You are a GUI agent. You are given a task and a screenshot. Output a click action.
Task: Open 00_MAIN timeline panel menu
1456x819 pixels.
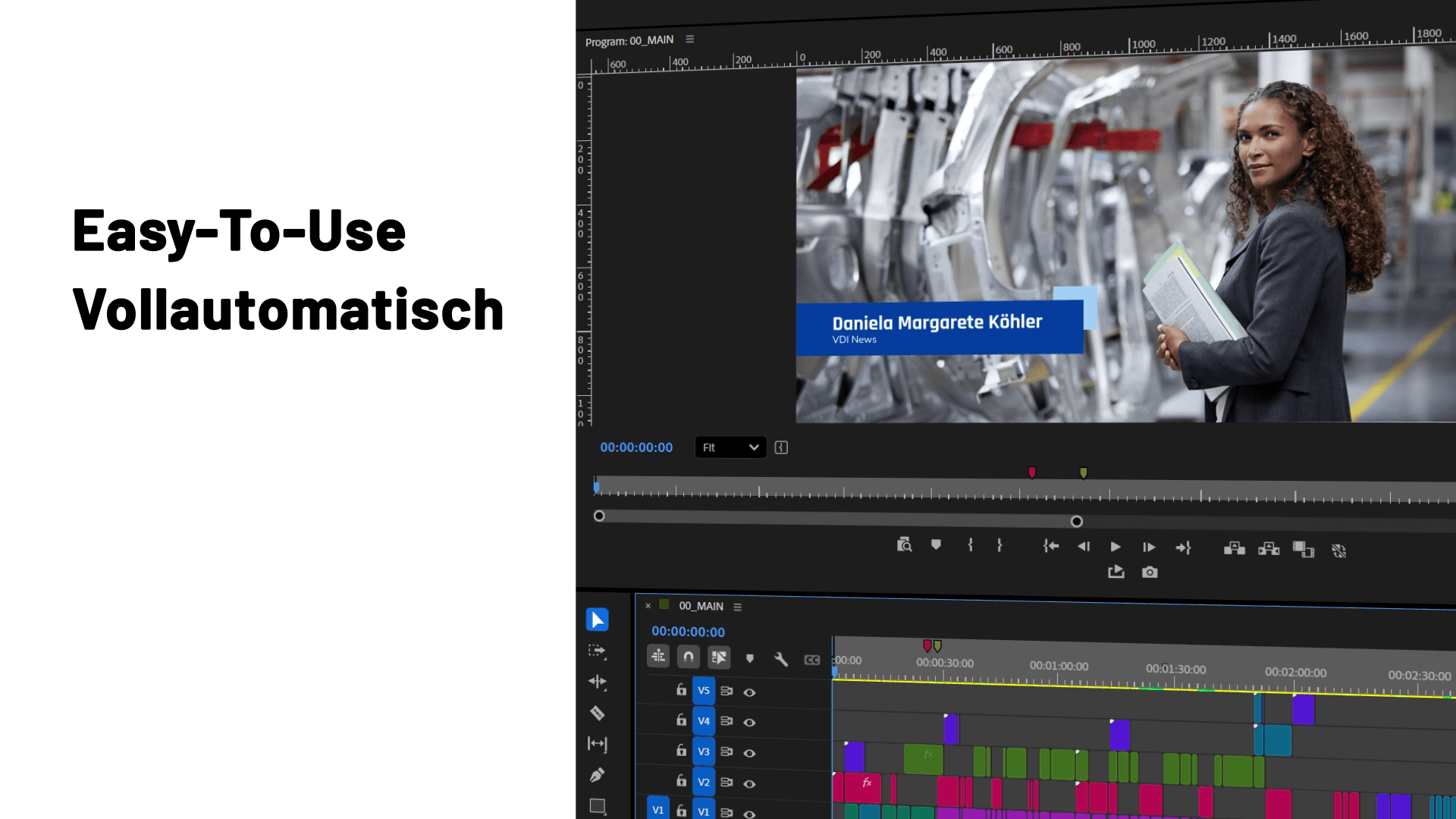coord(738,607)
